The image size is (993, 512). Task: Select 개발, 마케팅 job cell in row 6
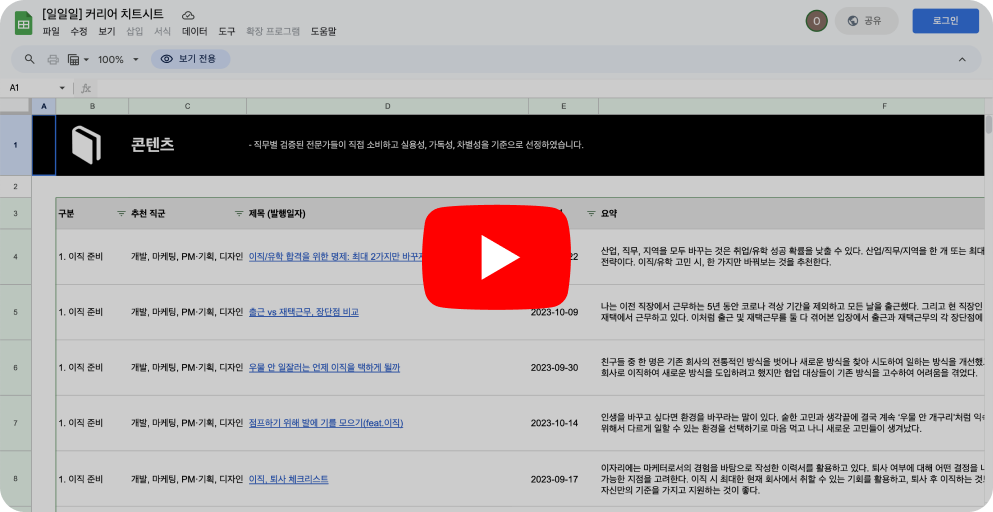click(187, 368)
